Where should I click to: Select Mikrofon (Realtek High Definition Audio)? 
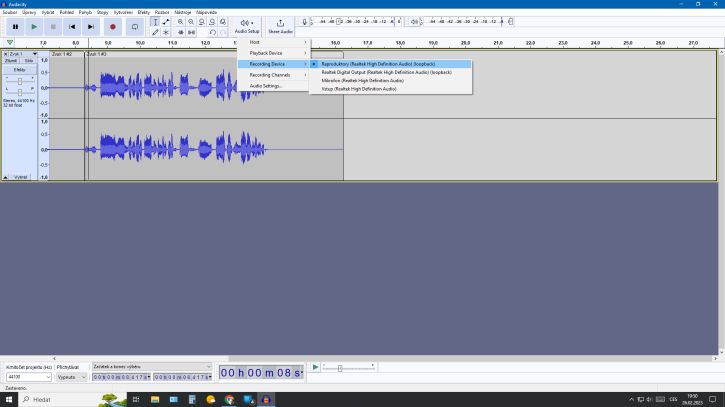(x=391, y=80)
